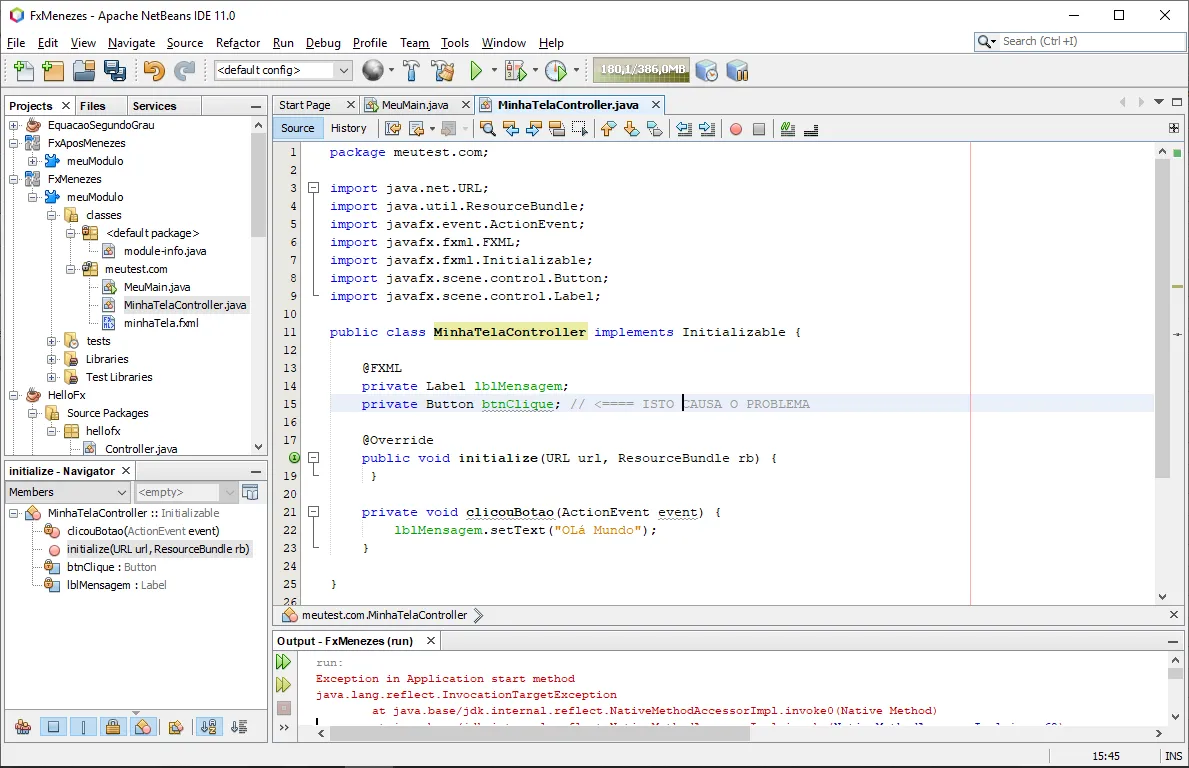The image size is (1189, 768).
Task: Toggle Show Inherited Members in Navigator
Action: (23, 727)
